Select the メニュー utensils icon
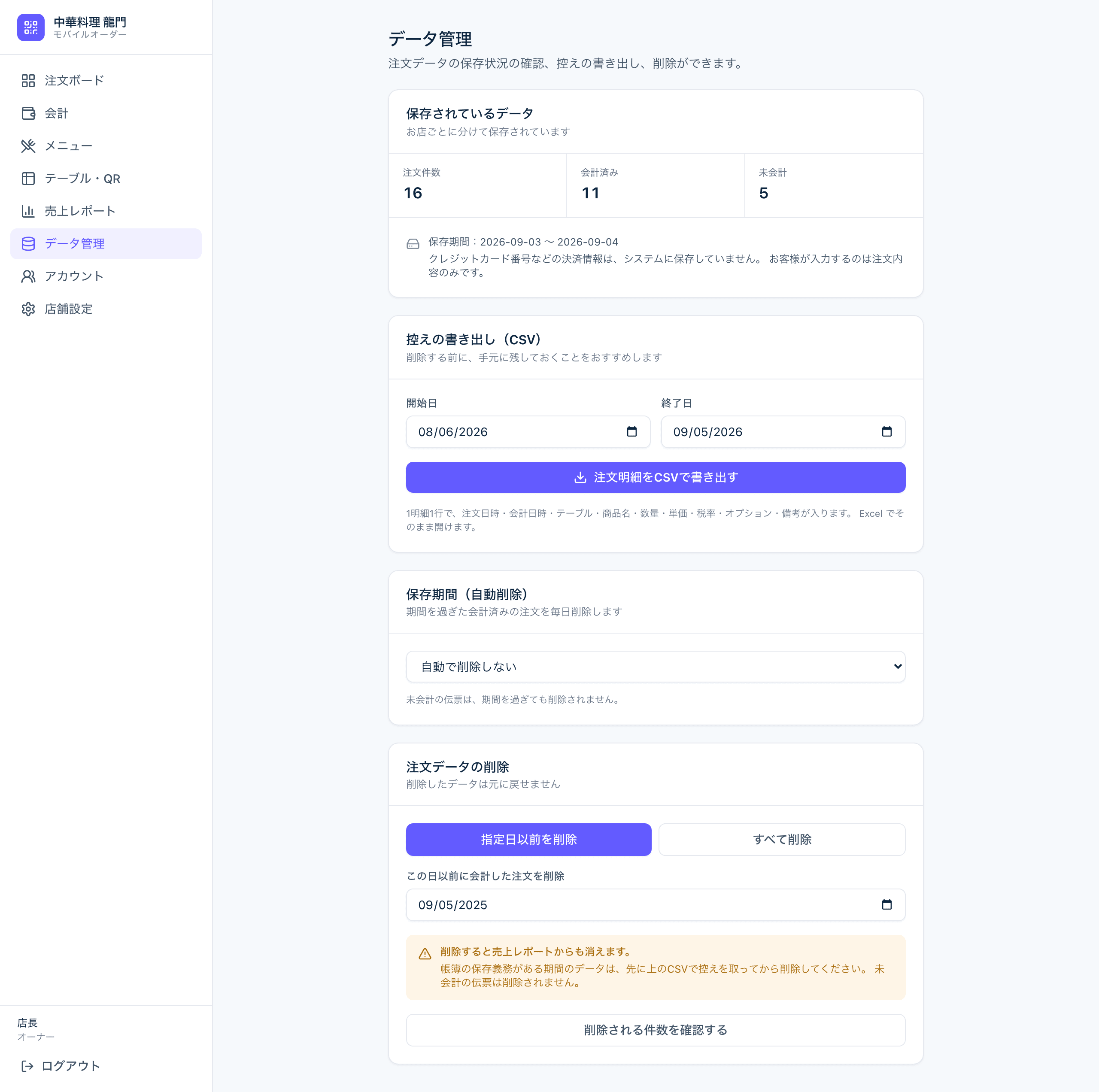The height and width of the screenshot is (1092, 1099). [28, 146]
